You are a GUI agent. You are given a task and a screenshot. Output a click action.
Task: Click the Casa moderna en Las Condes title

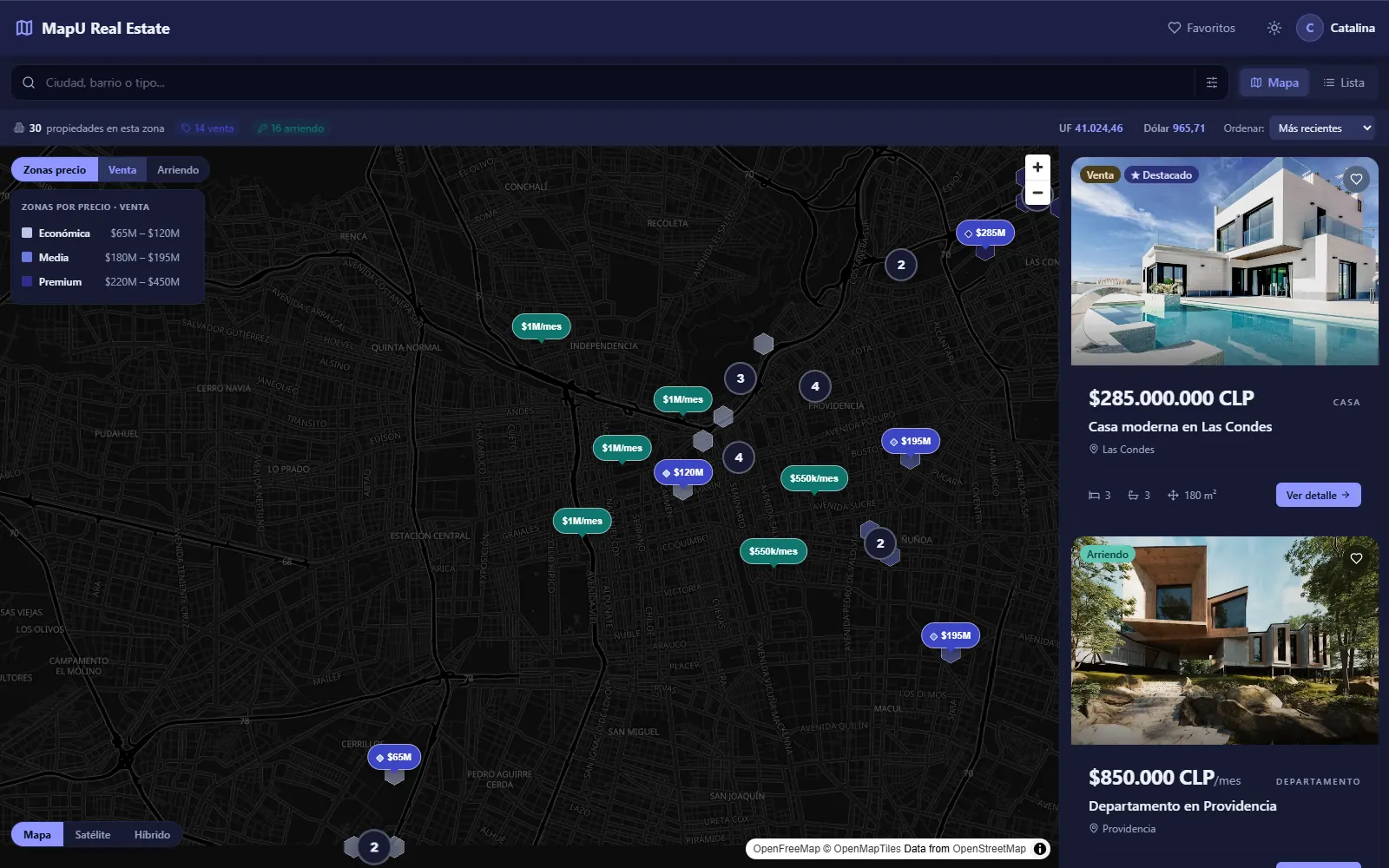tap(1180, 426)
